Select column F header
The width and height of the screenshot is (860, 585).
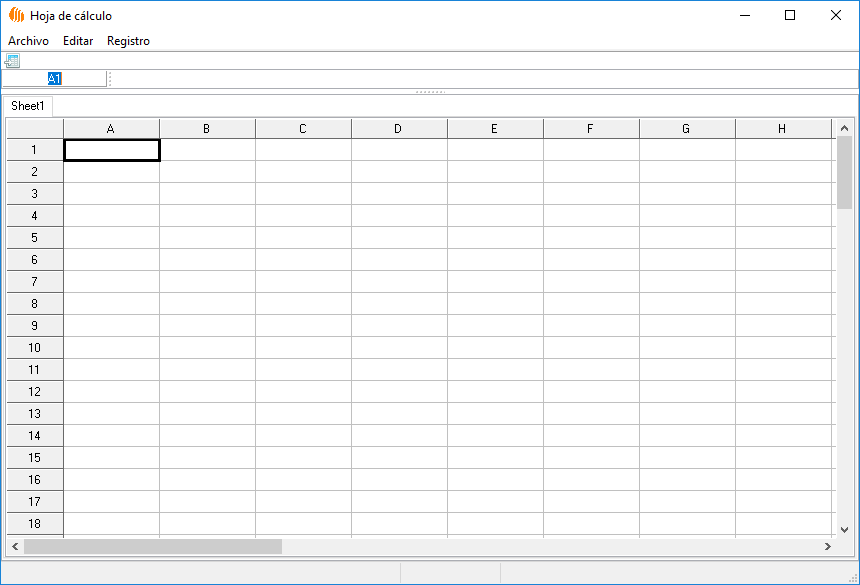pyautogui.click(x=591, y=128)
